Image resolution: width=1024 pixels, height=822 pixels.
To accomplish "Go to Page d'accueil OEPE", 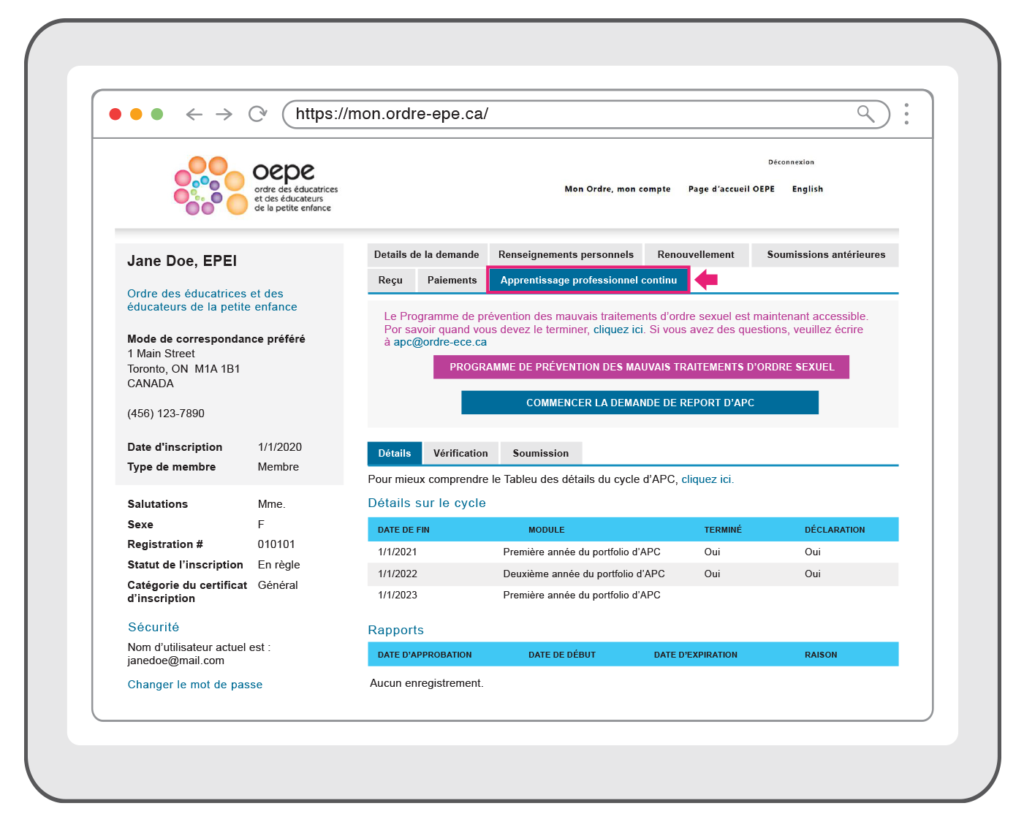I will [731, 189].
